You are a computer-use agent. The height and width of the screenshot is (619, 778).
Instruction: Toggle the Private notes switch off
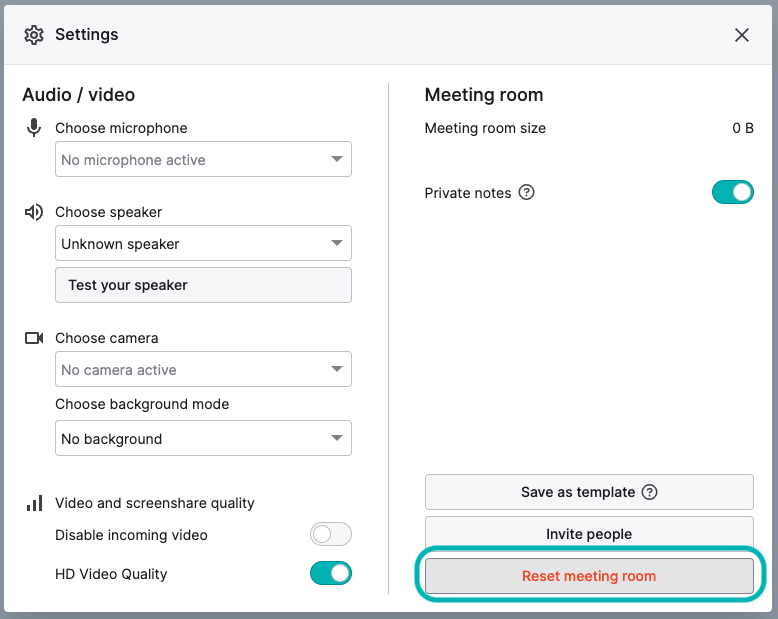tap(733, 192)
